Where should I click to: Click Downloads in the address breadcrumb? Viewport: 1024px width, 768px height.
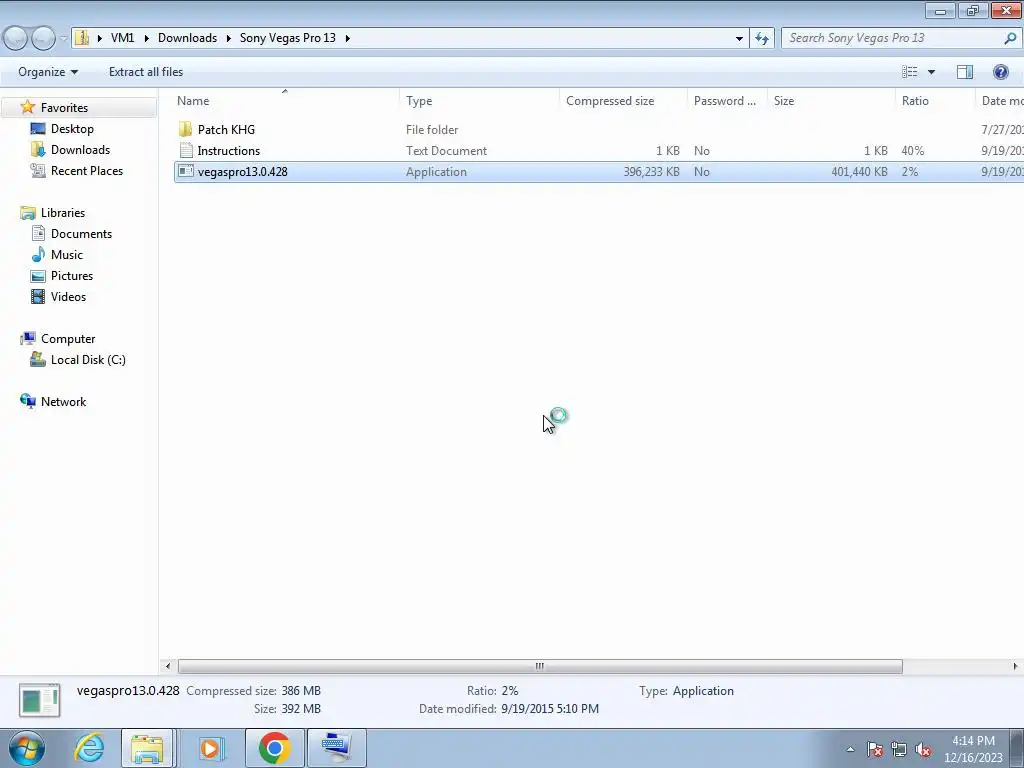point(187,38)
